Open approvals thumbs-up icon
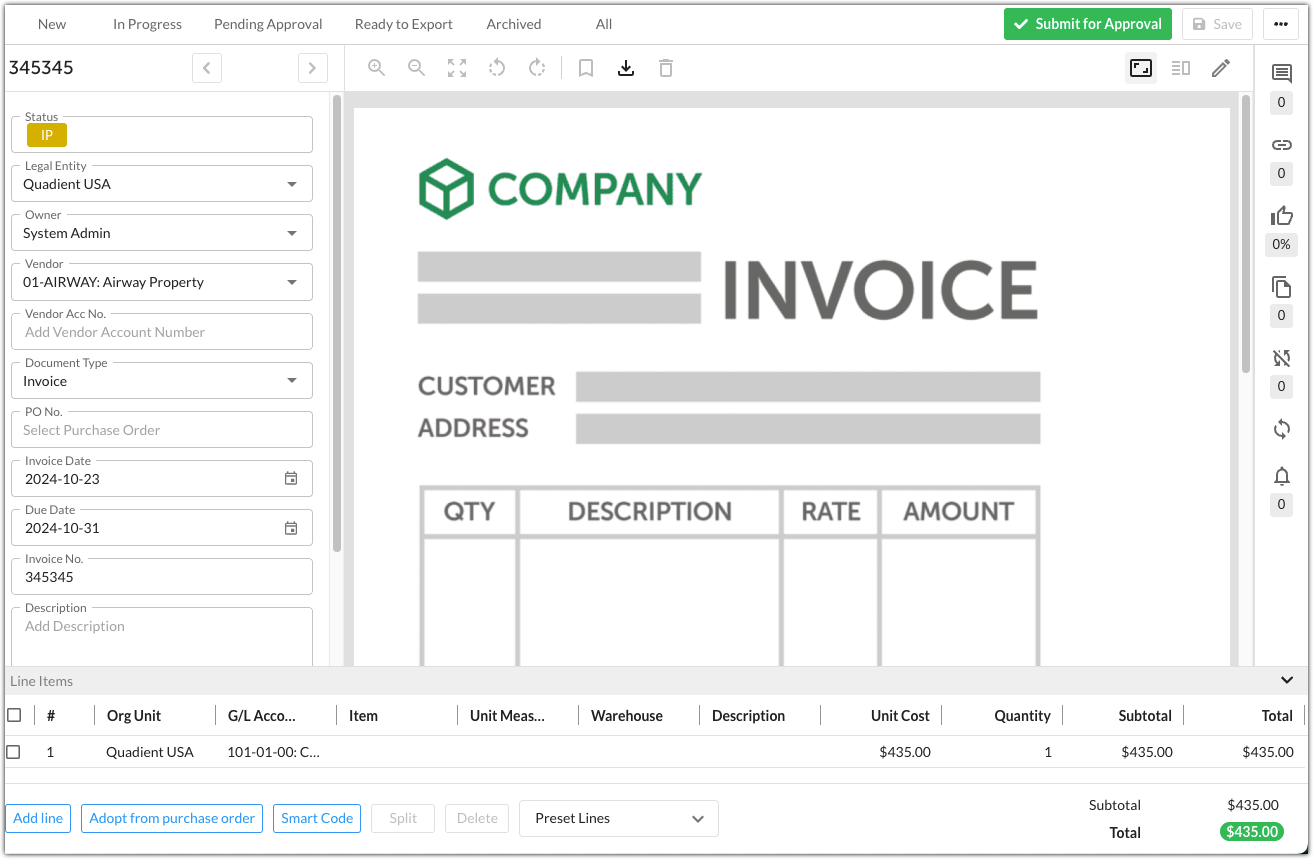This screenshot has height=859, width=1313. click(1282, 215)
